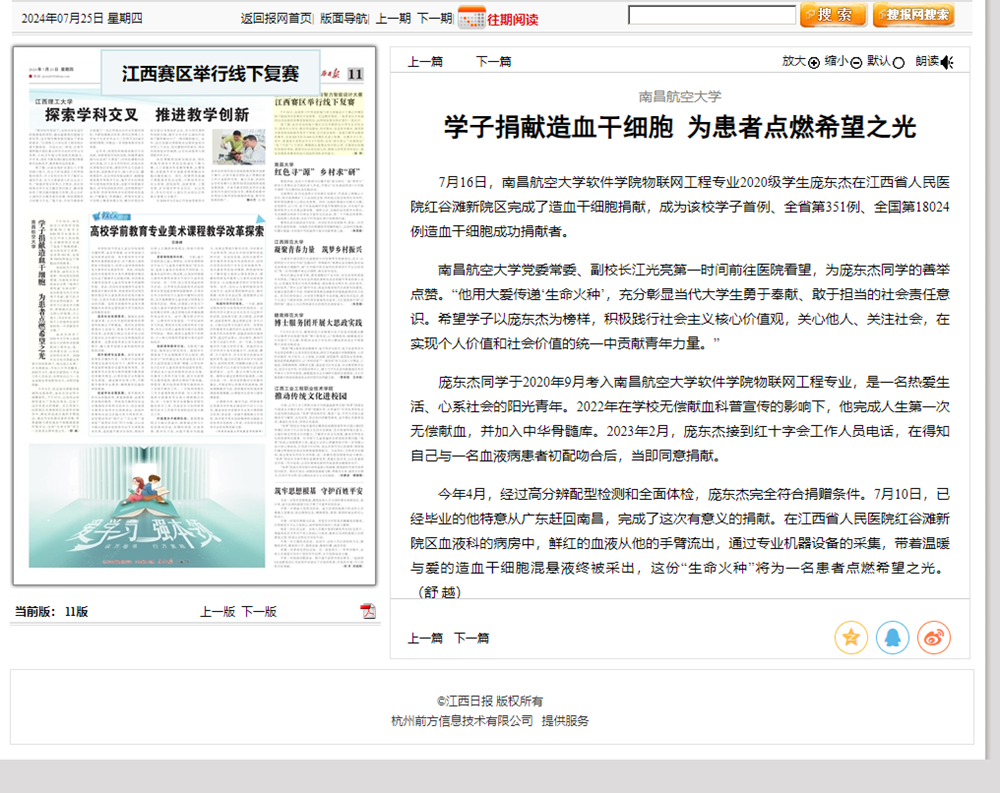
Task: Click the star icon to favorite this article
Action: (x=851, y=637)
